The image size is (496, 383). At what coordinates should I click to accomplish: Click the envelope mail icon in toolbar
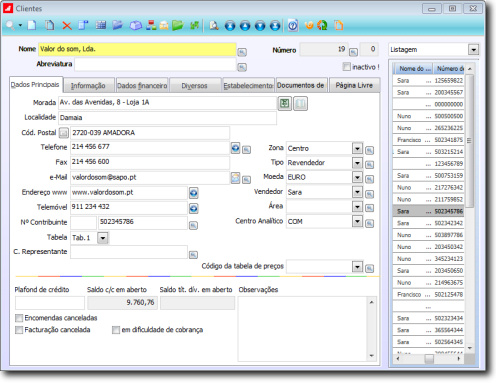coord(164,25)
